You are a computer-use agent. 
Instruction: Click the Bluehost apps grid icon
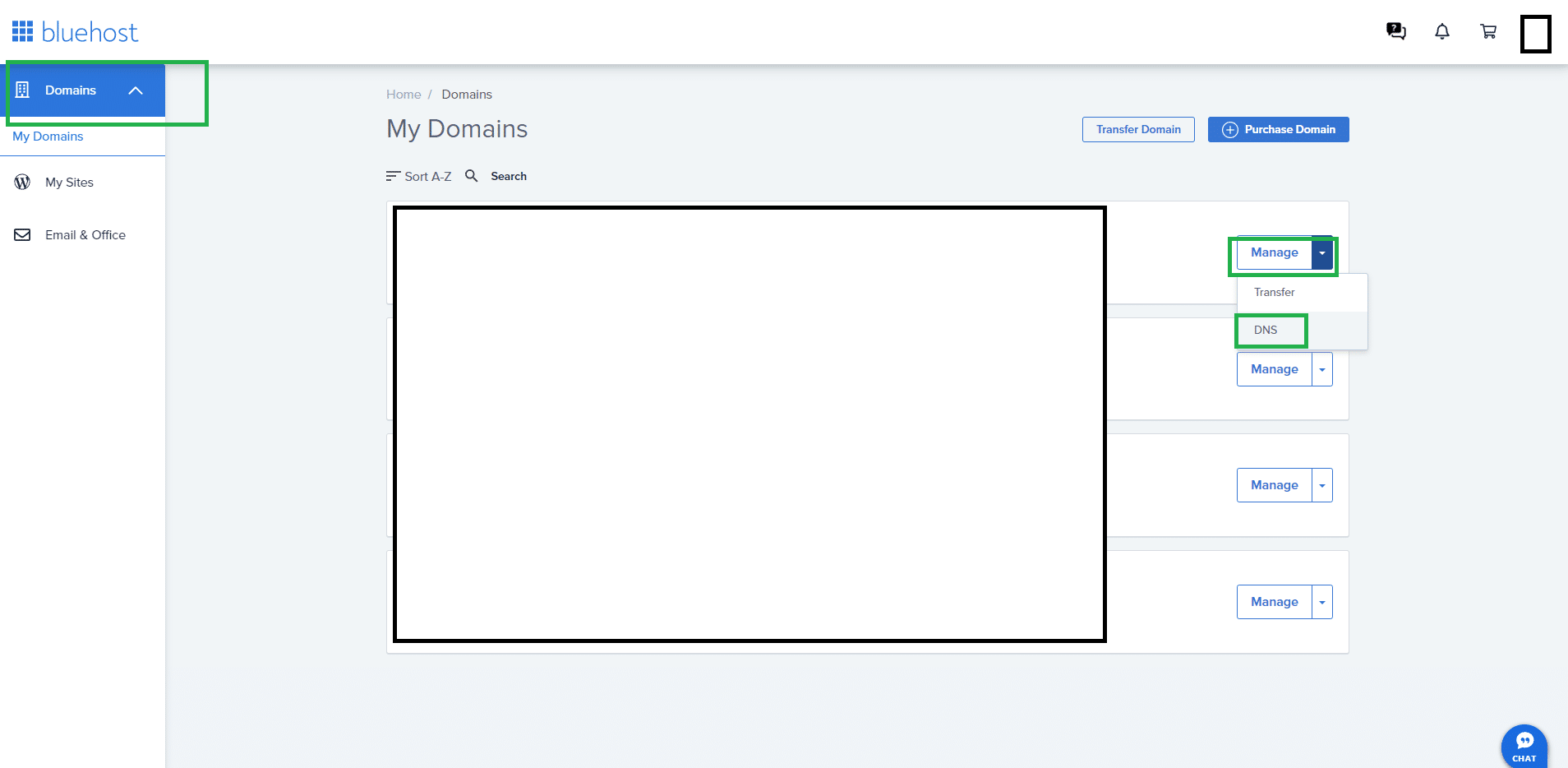tap(22, 32)
